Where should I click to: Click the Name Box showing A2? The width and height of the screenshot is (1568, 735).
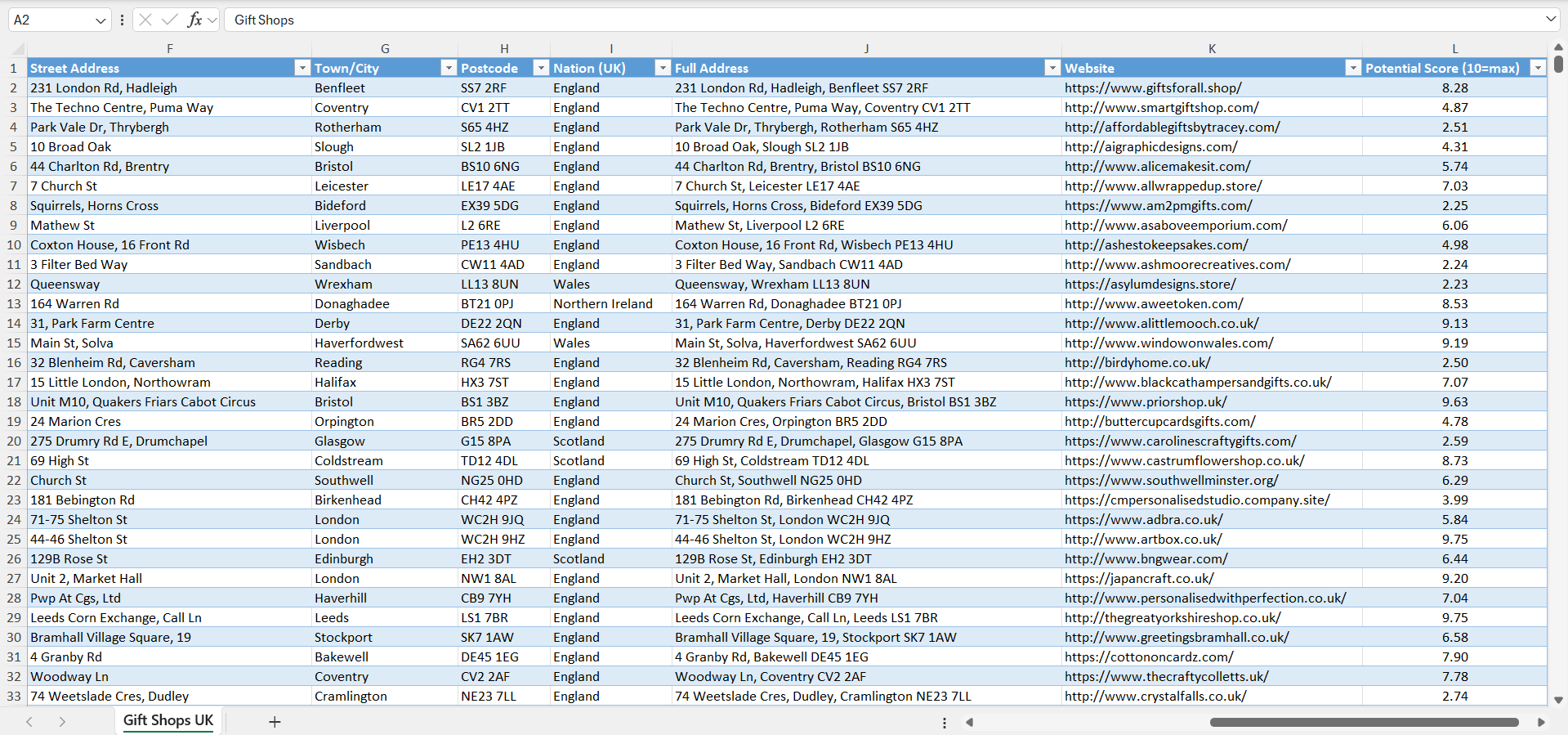[51, 20]
